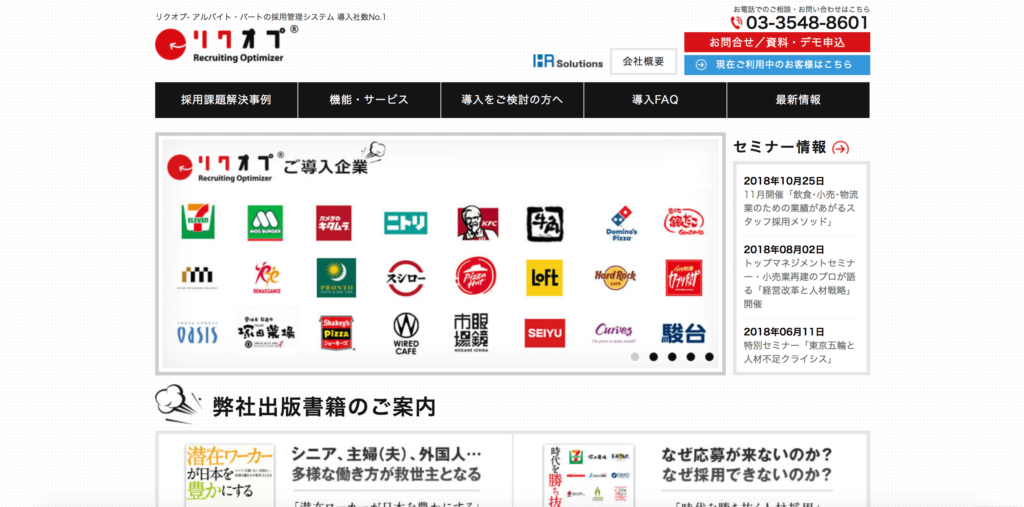Click the 潜在ワーカー book cover thumbnail
The height and width of the screenshot is (507, 1024).
tap(230, 476)
